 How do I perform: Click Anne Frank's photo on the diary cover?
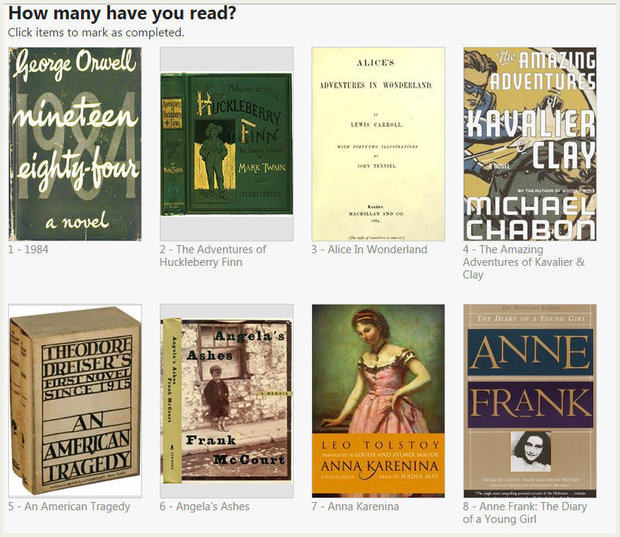tap(530, 451)
